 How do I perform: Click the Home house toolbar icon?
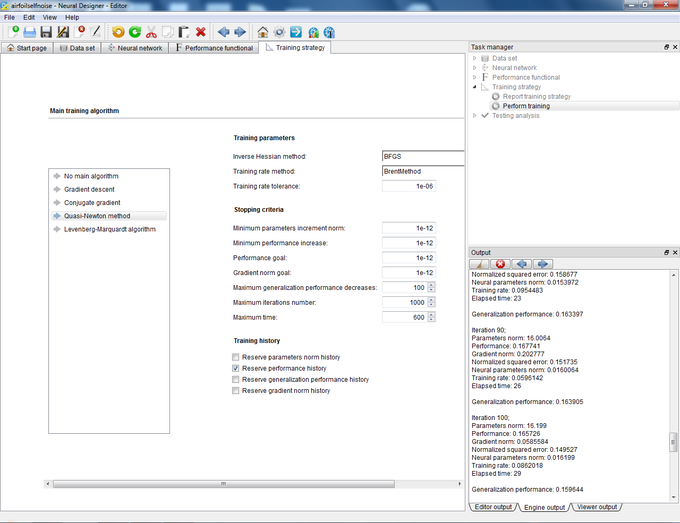coord(262,32)
